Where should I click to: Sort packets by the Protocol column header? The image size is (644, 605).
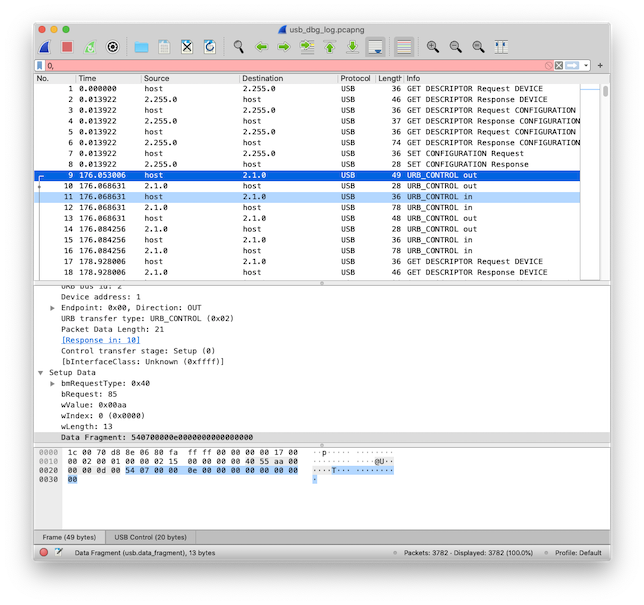tap(355, 78)
